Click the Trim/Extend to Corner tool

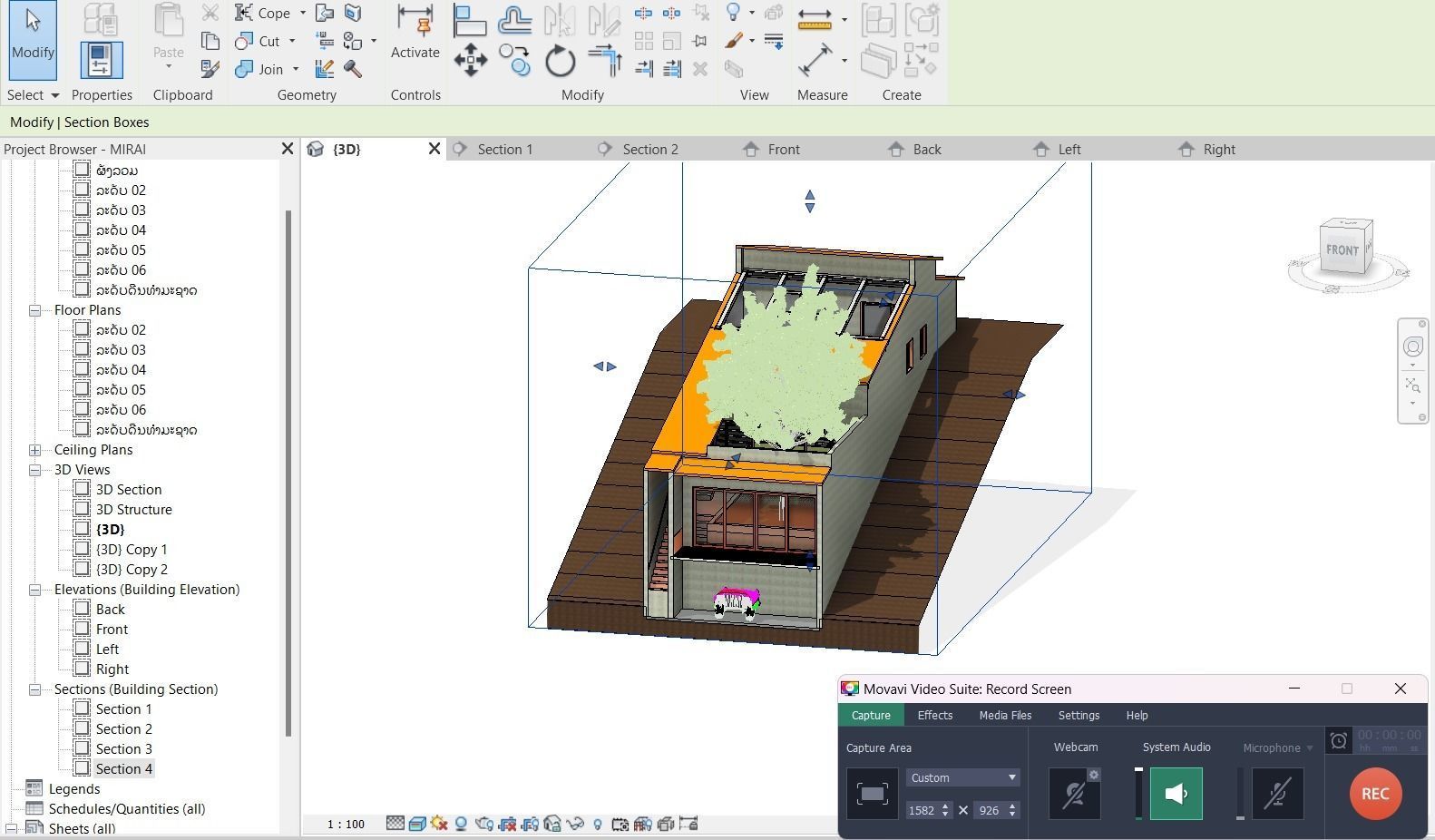tap(604, 61)
